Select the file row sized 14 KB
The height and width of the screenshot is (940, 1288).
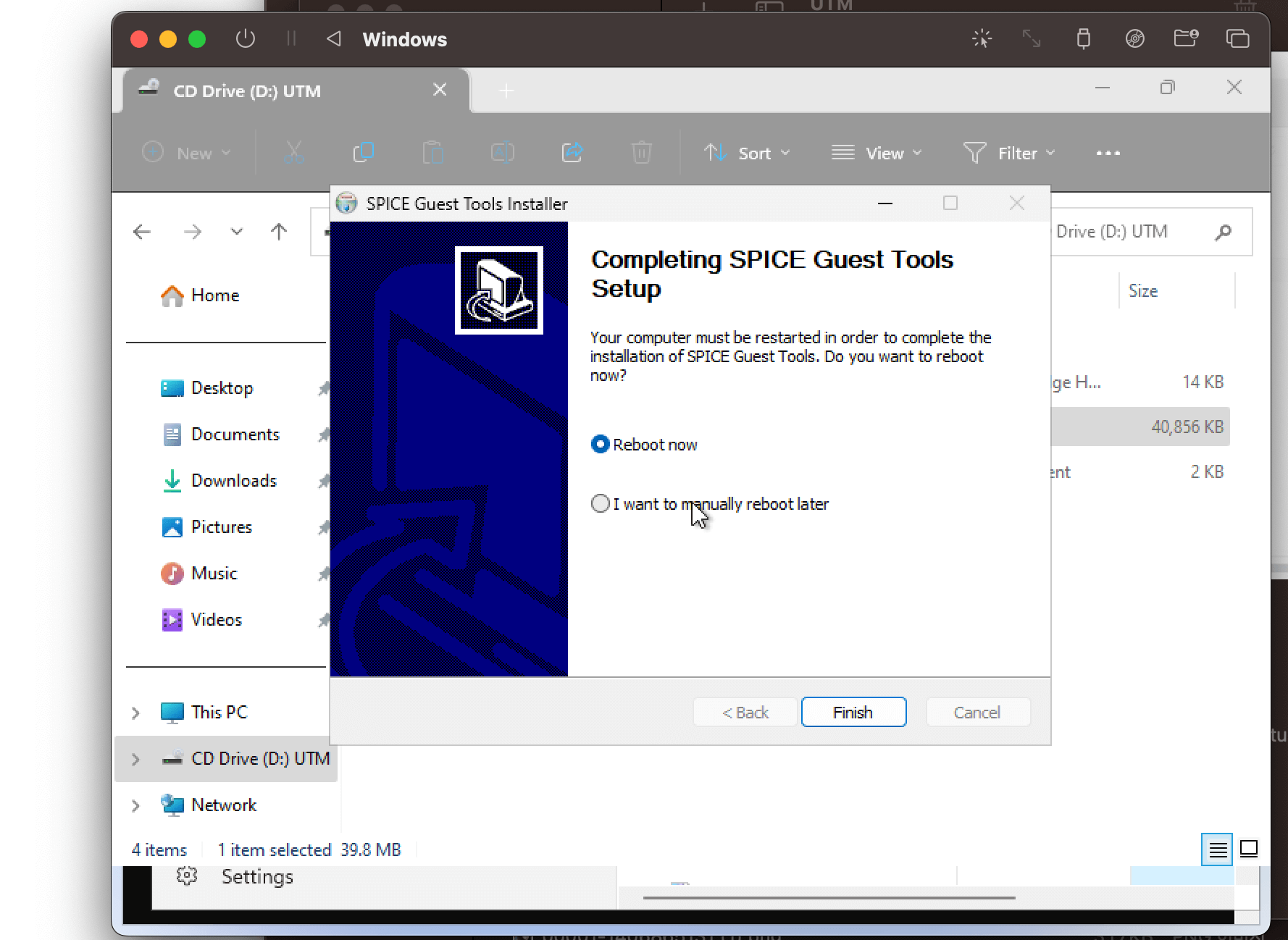click(x=1139, y=382)
